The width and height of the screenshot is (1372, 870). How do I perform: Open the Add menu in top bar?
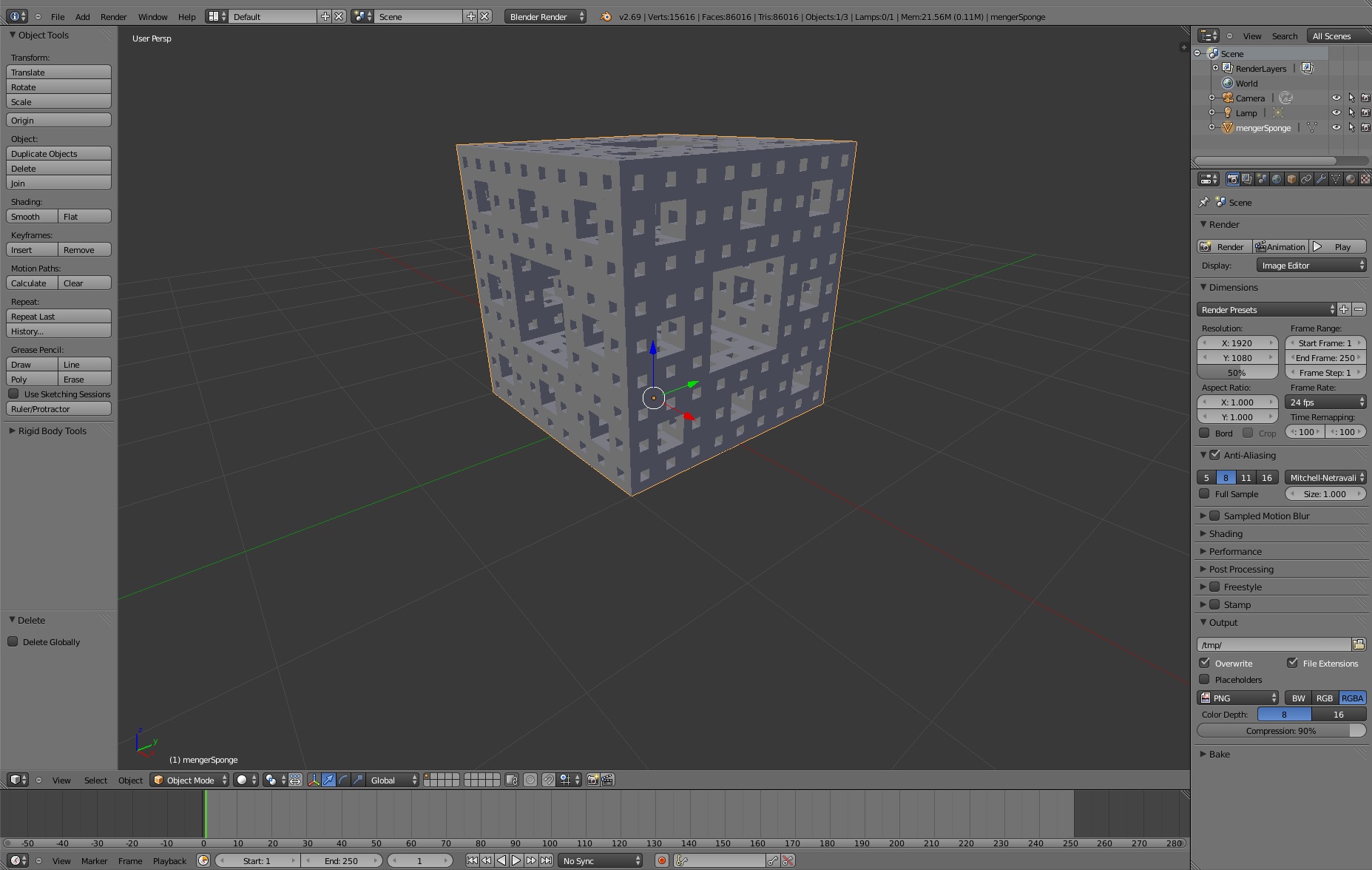click(83, 16)
